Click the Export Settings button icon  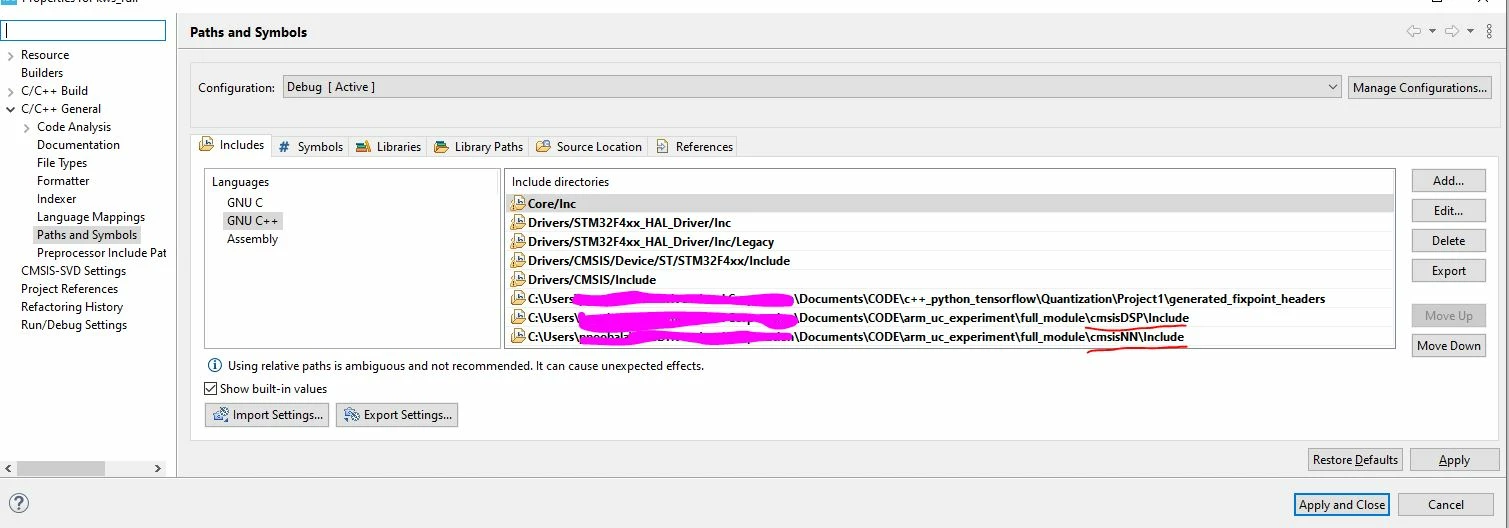351,415
